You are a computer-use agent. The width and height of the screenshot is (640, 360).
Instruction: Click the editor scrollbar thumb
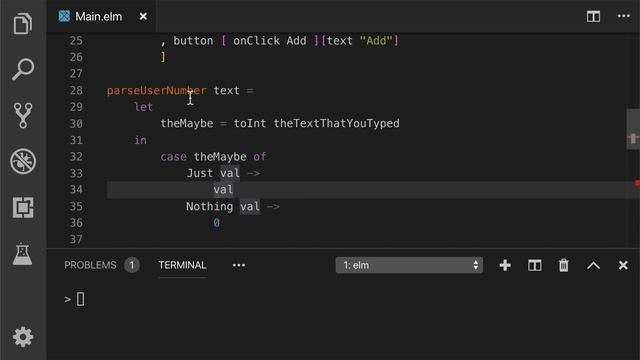(x=633, y=129)
